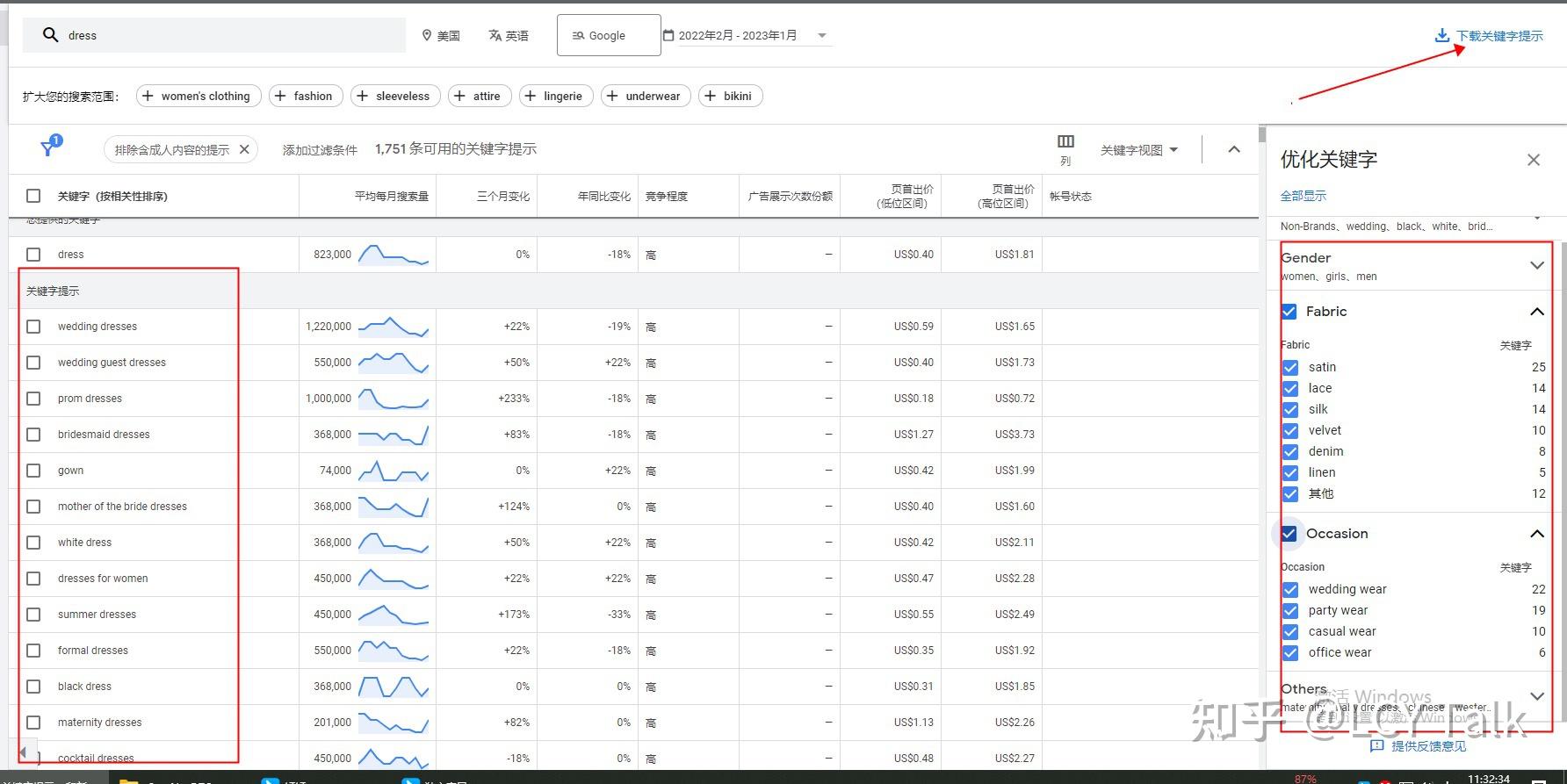Viewport: 1567px width, 784px height.
Task: Open the date range dropdown arrow
Action: (822, 35)
